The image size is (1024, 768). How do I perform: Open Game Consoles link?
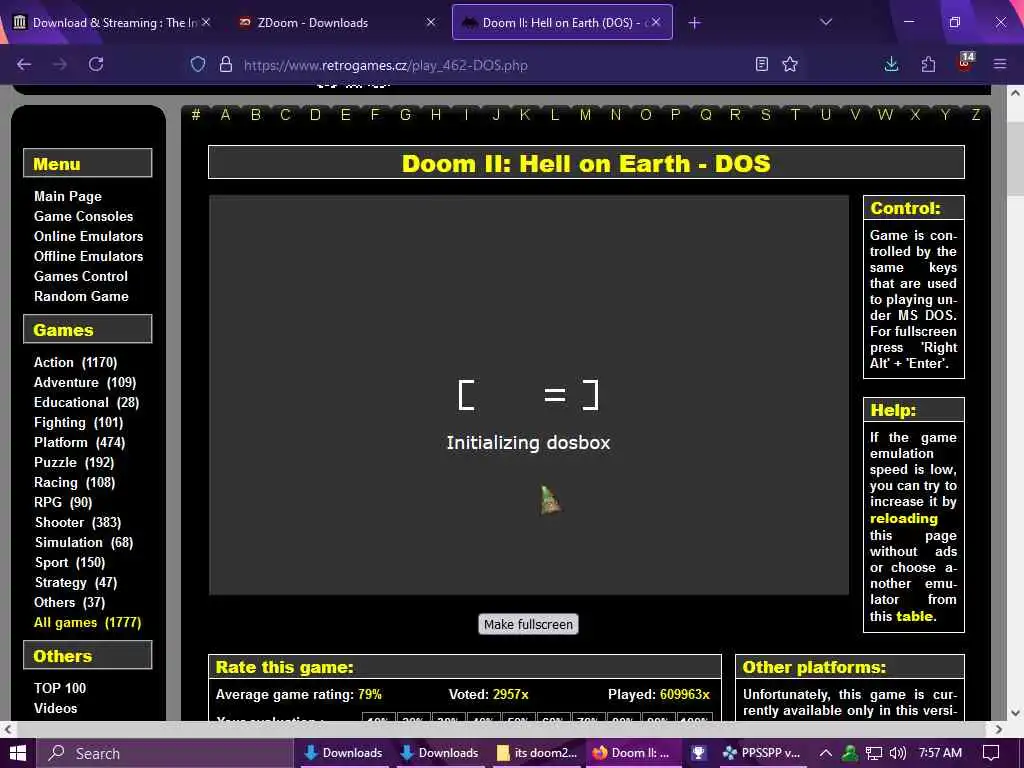(84, 216)
